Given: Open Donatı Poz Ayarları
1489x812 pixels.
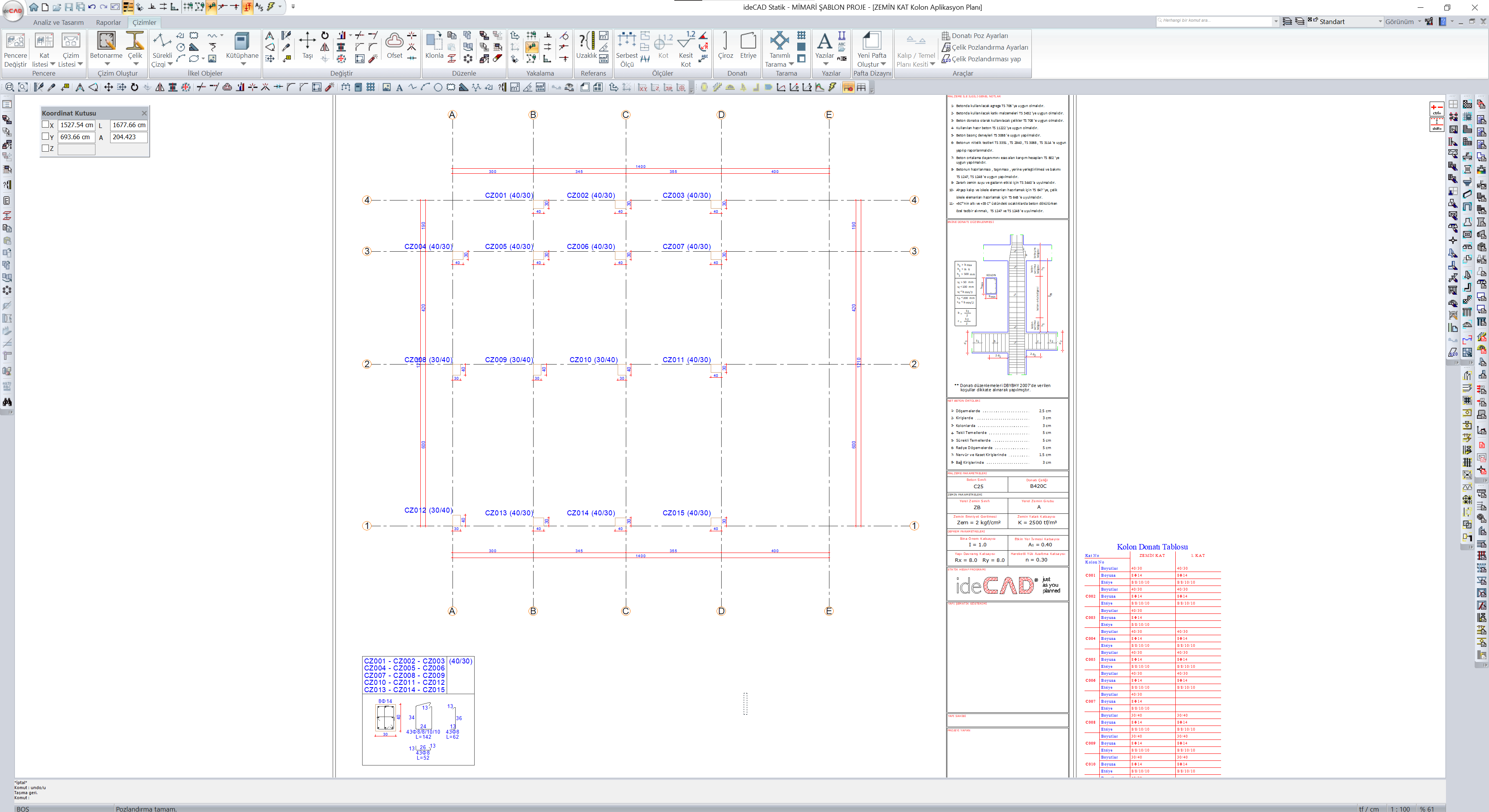Looking at the screenshot, I should tap(979, 36).
